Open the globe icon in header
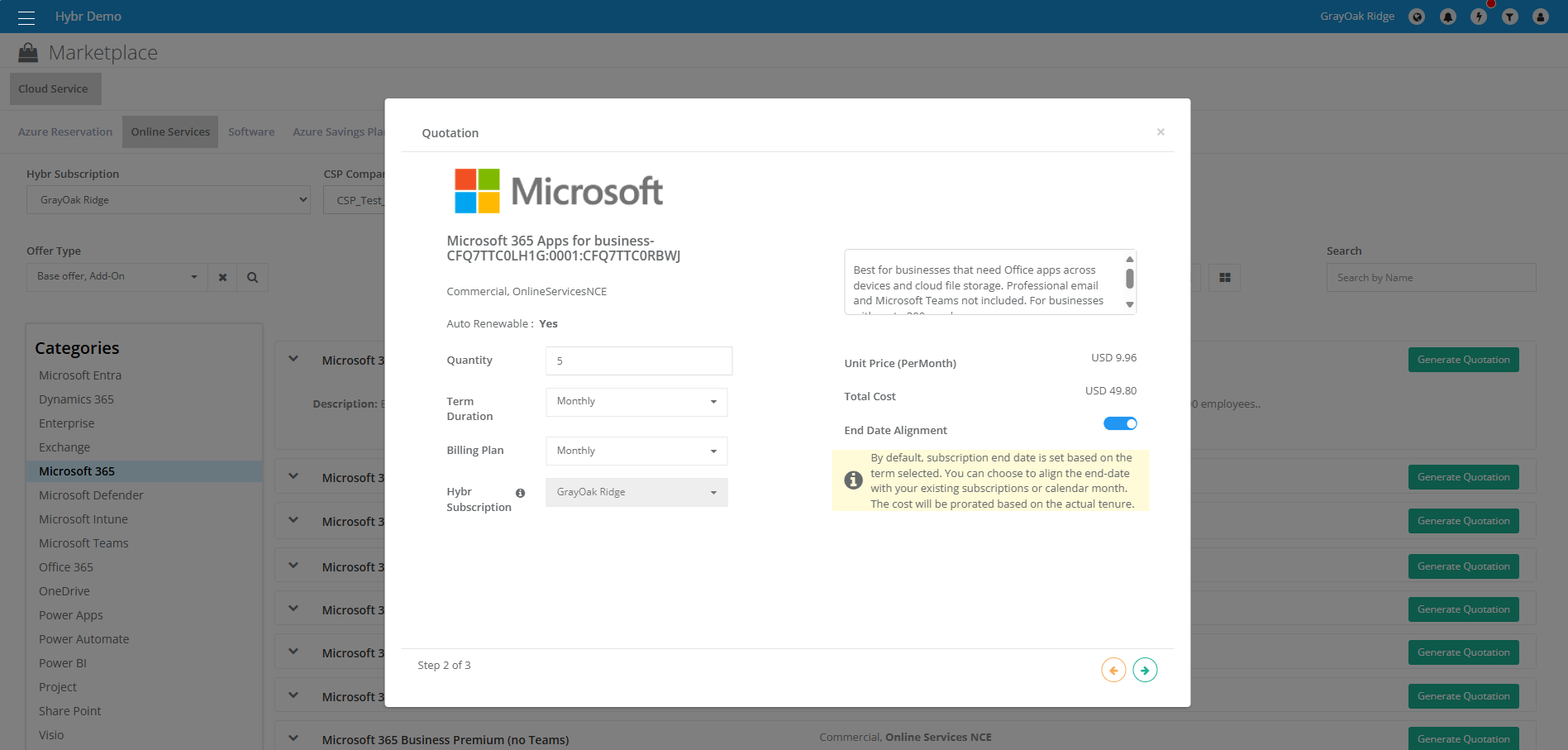This screenshot has height=750, width=1568. [x=1417, y=17]
